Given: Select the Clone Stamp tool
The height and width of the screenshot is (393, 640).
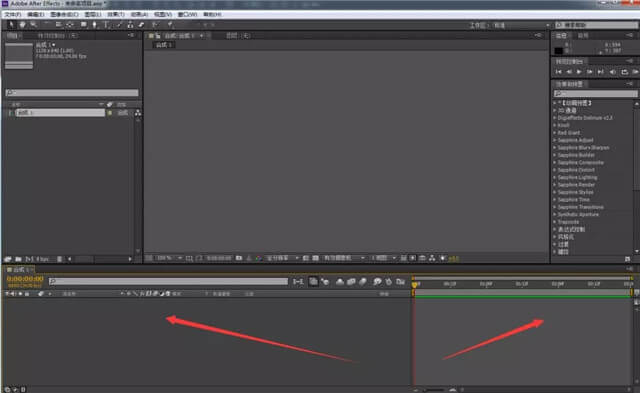Looking at the screenshot, I should [x=130, y=24].
